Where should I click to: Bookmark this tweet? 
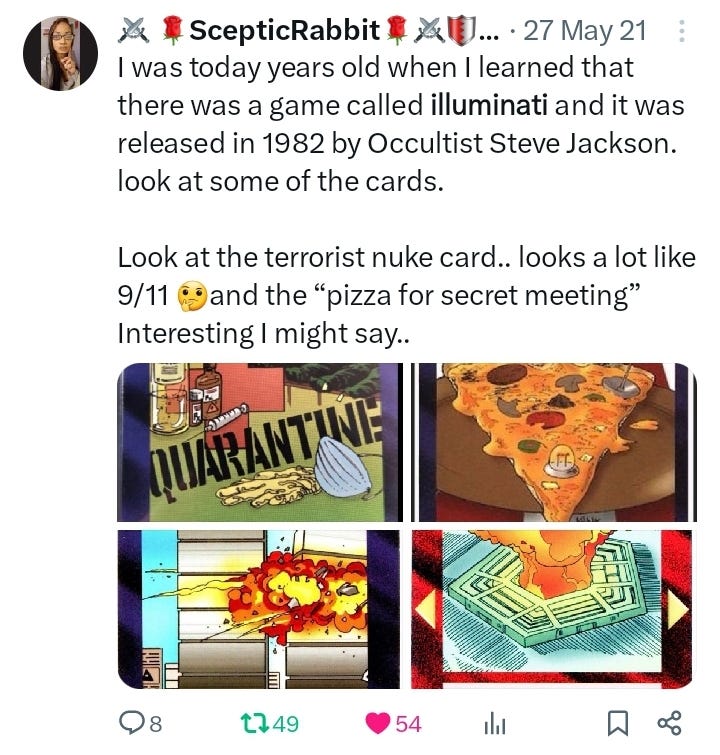[x=617, y=724]
